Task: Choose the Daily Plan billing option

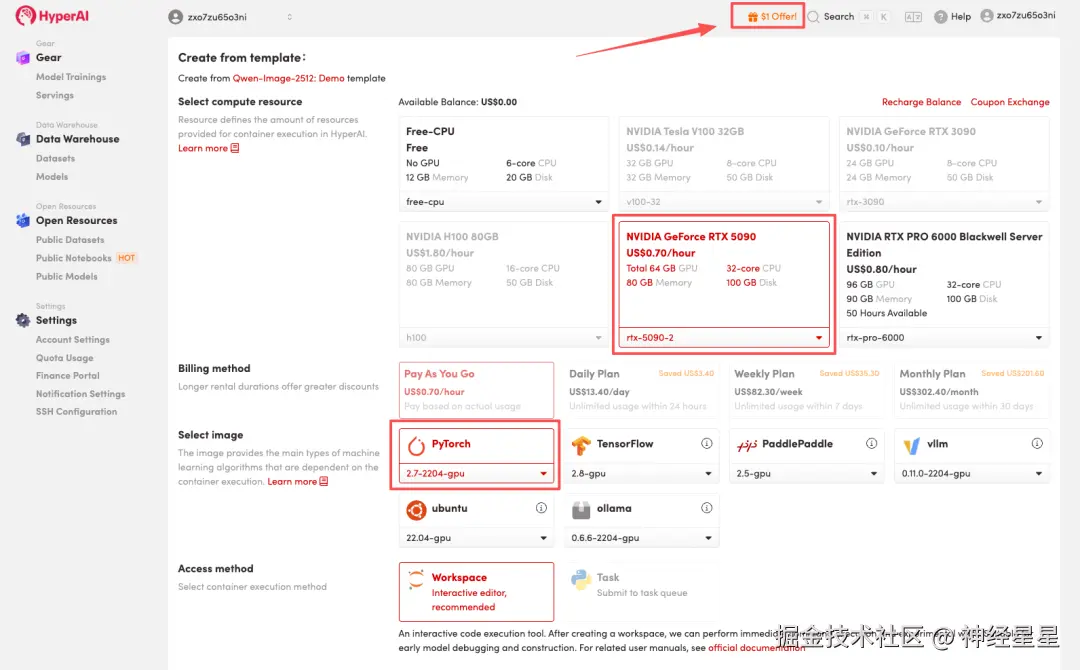Action: pos(641,390)
